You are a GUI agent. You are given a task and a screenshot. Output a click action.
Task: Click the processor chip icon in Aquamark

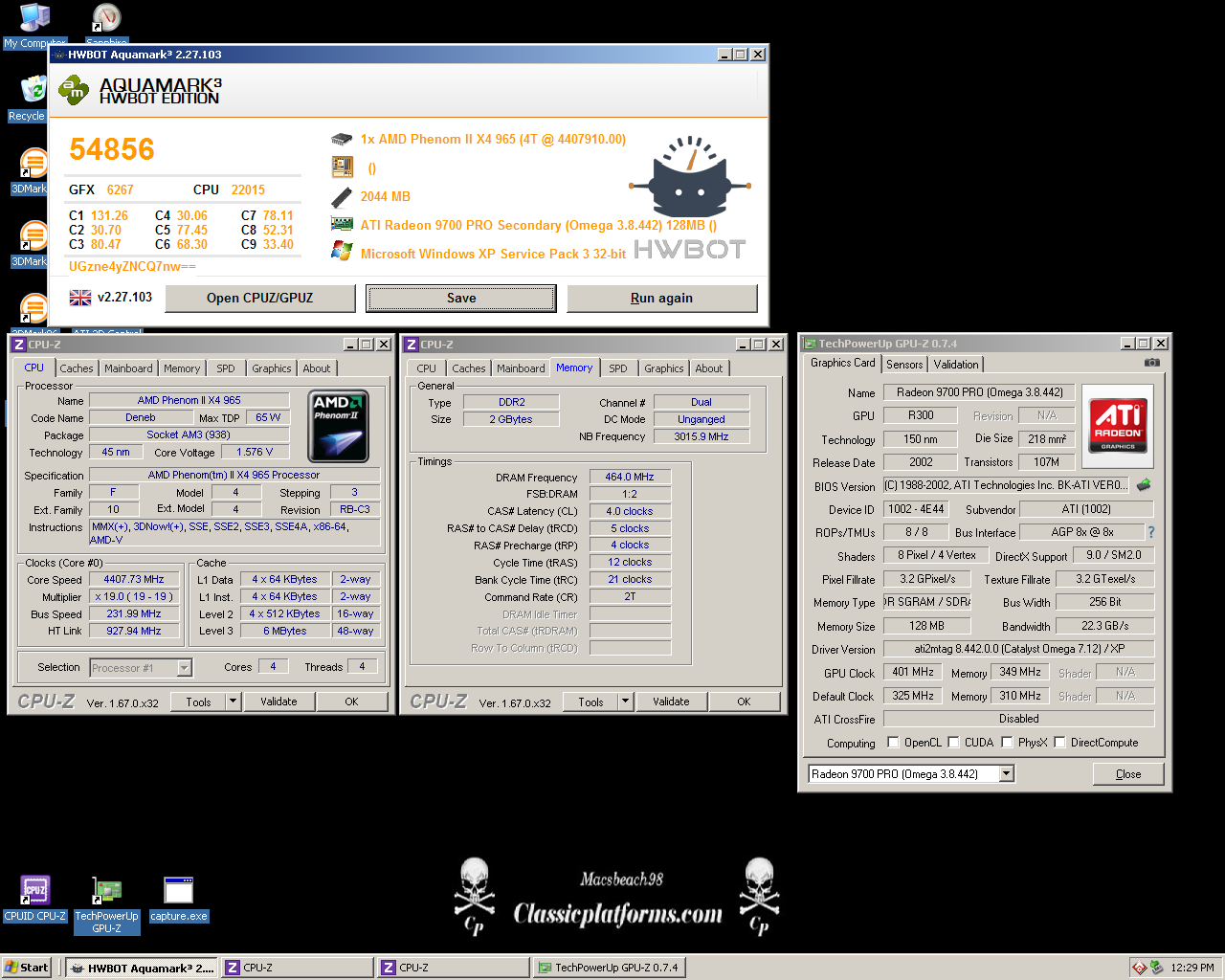[342, 139]
